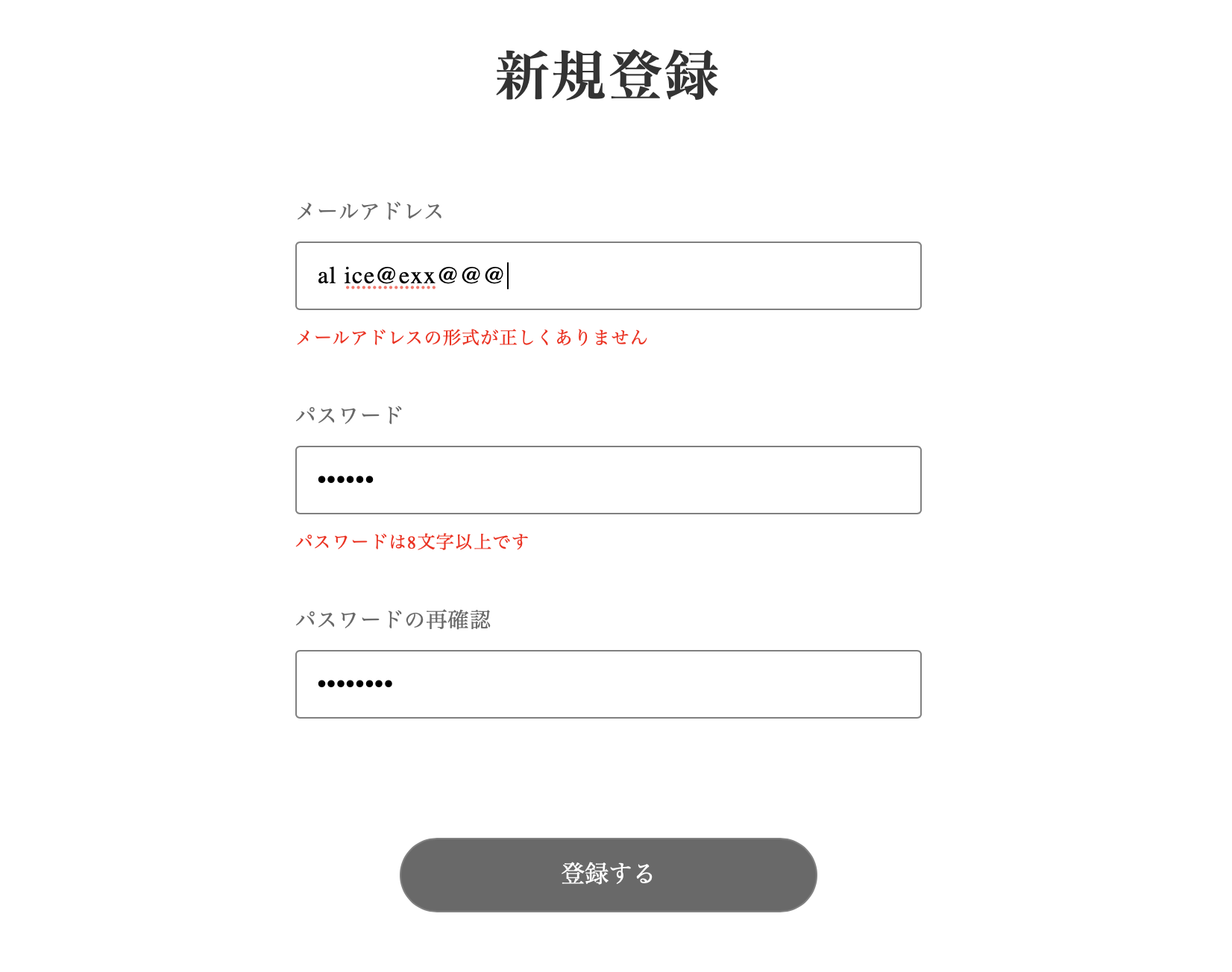Screen dimensions: 1232x972
Task: Click the パスワードの再確認 label
Action: pos(394,619)
